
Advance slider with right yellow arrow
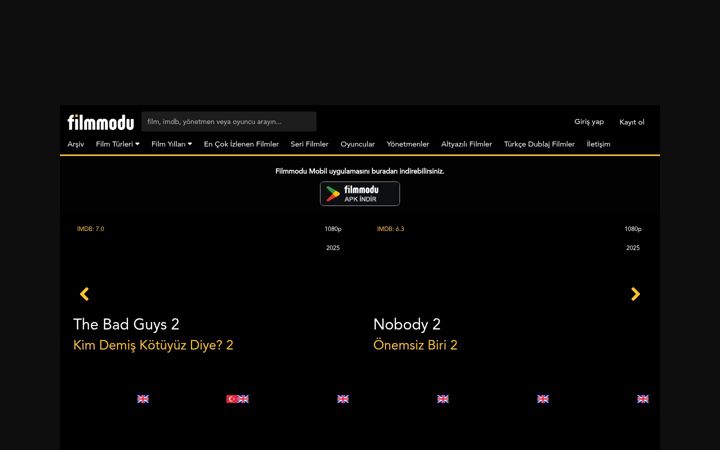point(636,294)
